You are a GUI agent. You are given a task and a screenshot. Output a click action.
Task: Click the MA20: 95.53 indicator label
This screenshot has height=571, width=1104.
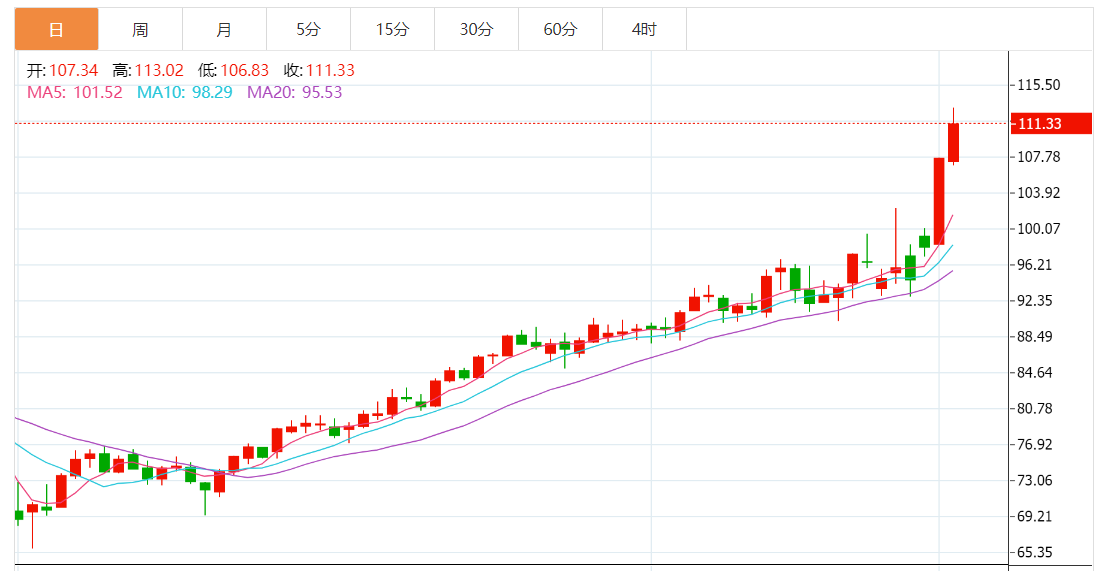(294, 92)
